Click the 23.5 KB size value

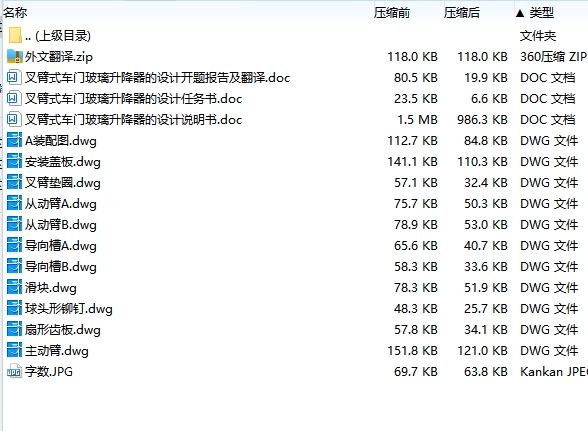click(x=416, y=98)
